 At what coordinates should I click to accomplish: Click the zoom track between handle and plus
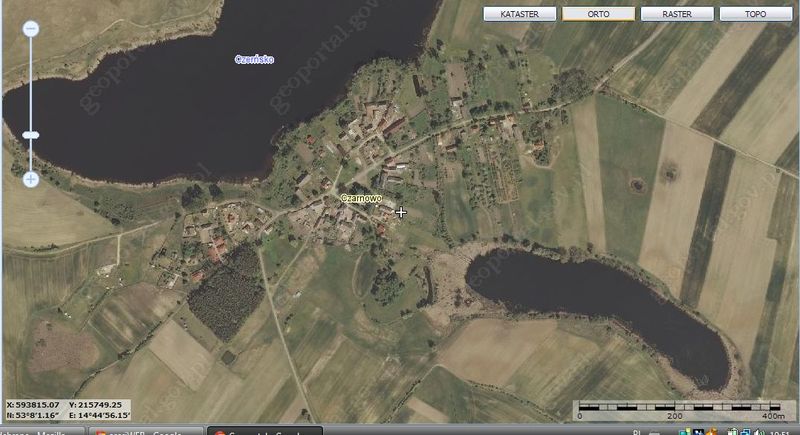pos(30,156)
